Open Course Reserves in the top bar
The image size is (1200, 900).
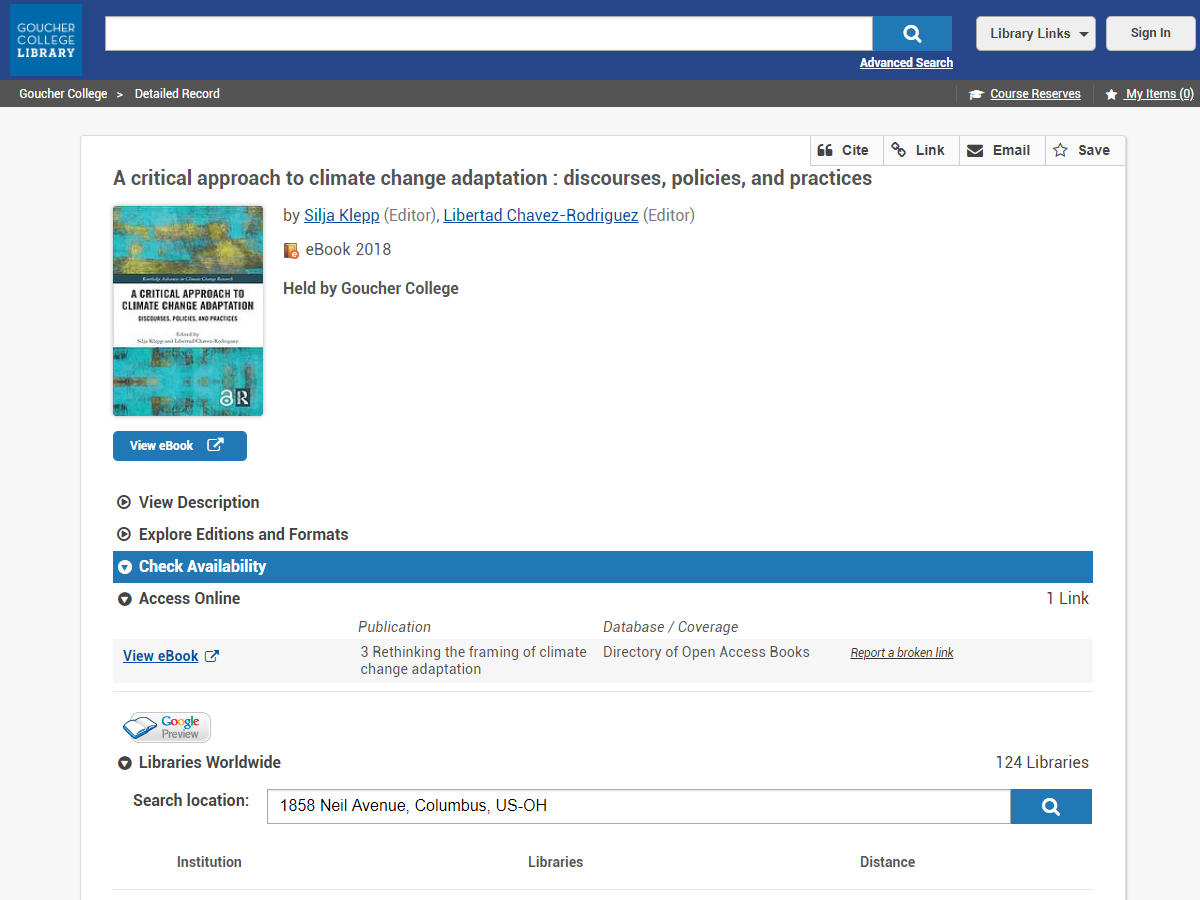[1034, 94]
